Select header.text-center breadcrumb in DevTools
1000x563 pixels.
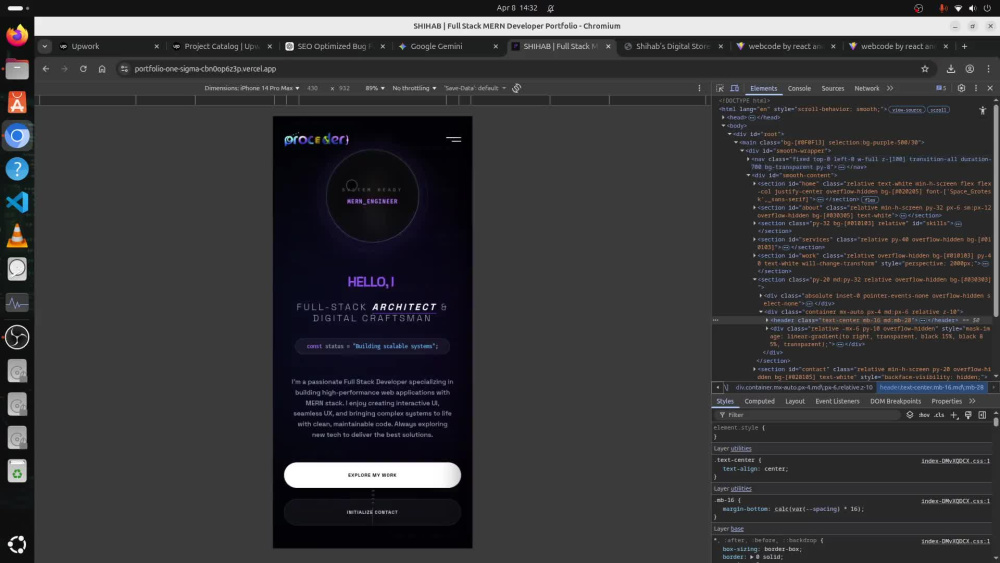pyautogui.click(x=931, y=388)
